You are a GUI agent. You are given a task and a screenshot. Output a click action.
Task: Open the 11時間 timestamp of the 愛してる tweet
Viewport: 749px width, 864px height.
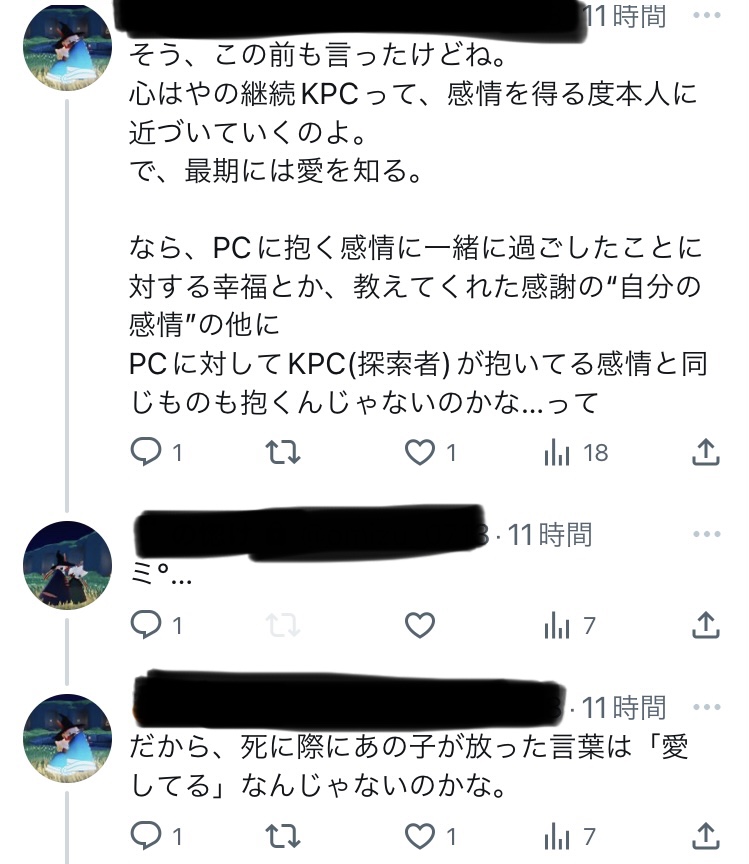[623, 708]
